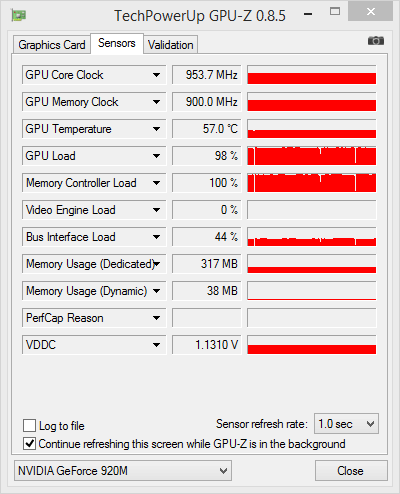This screenshot has height=494, width=400.
Task: Switch to the Validation tab
Action: [x=171, y=45]
